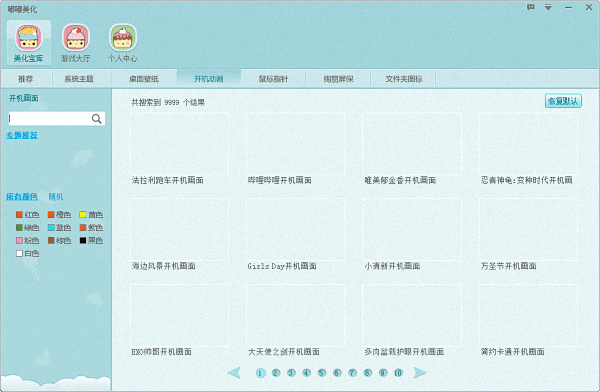
Task: Open the 游戏大厅 cupcake icon
Action: coord(76,38)
